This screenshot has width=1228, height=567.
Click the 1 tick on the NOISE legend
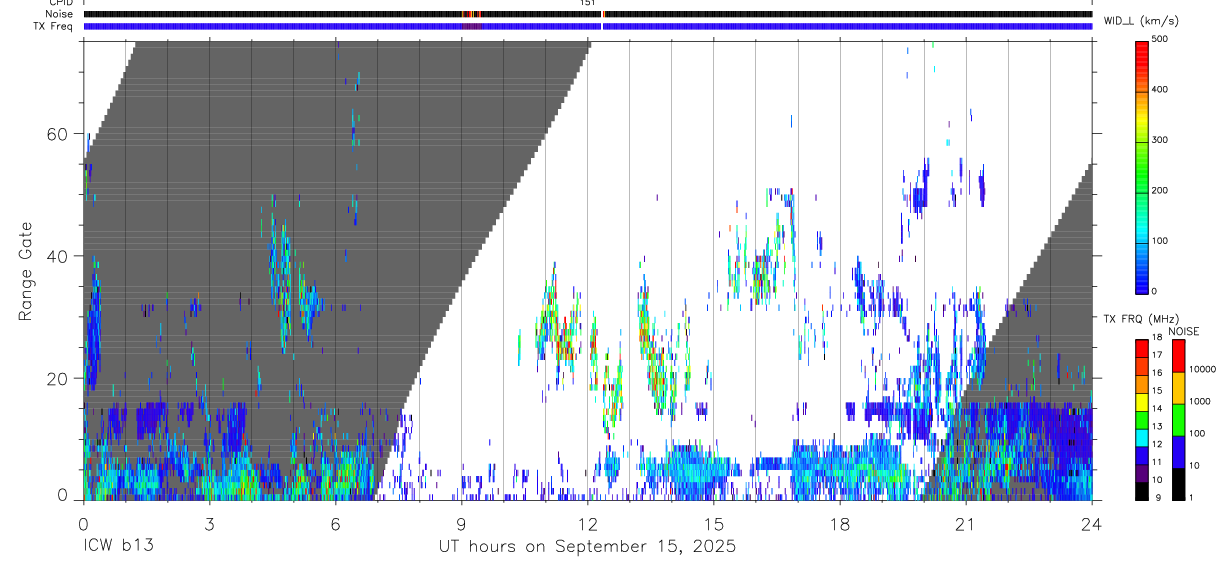(x=1190, y=497)
